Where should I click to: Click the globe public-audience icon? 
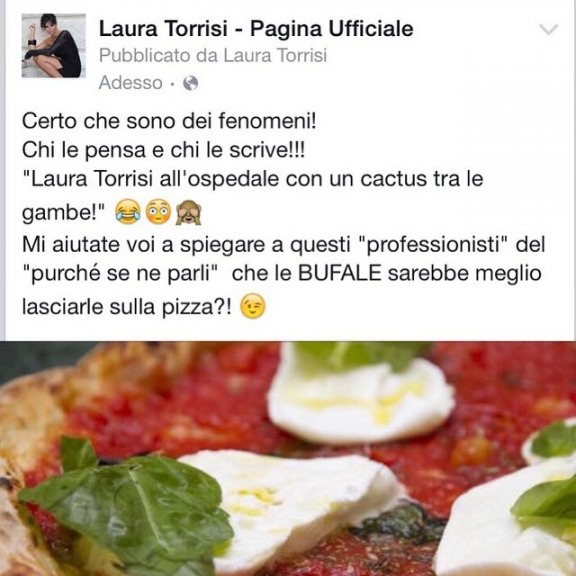[191, 83]
